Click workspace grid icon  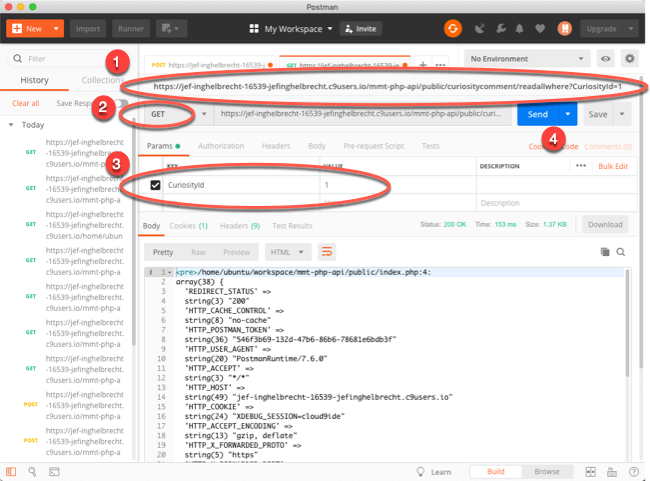tap(254, 29)
